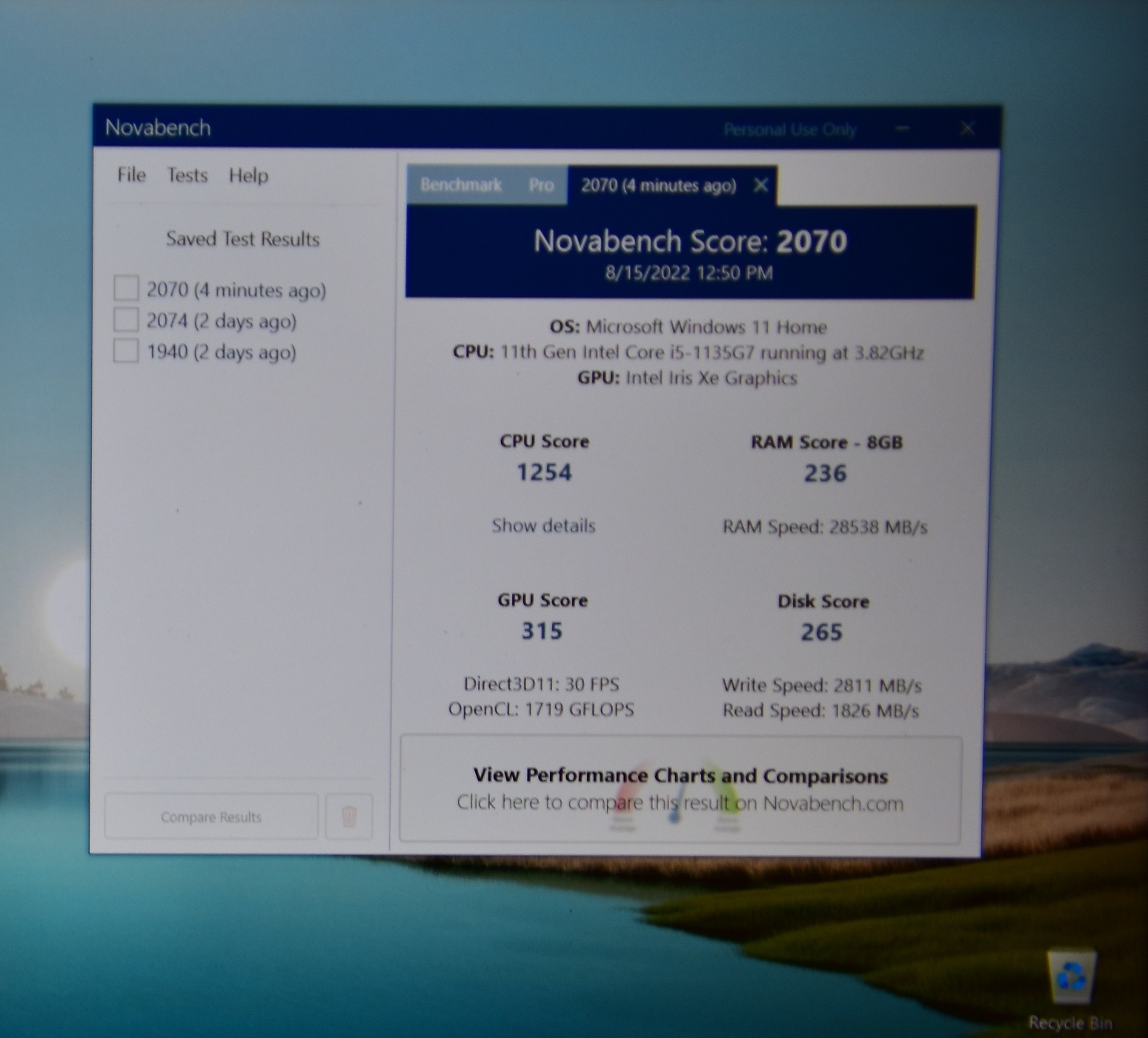Switch to the Pro tab
This screenshot has height=1038, width=1148.
click(541, 185)
